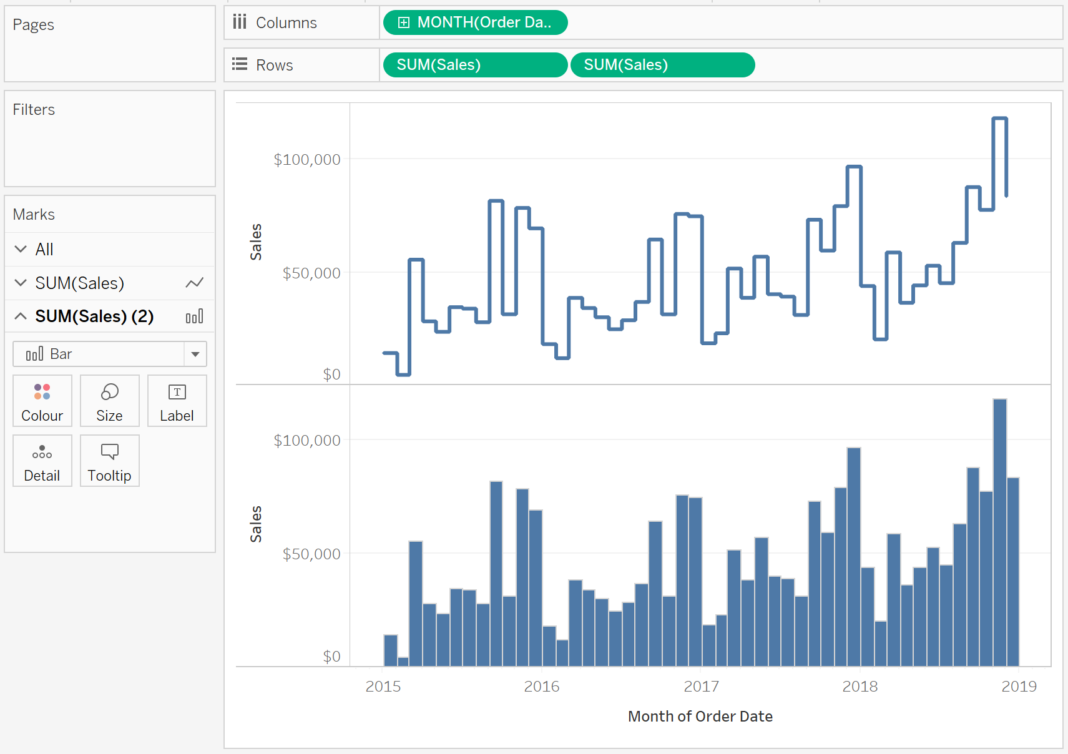Click the 2019 axis label

(1019, 686)
